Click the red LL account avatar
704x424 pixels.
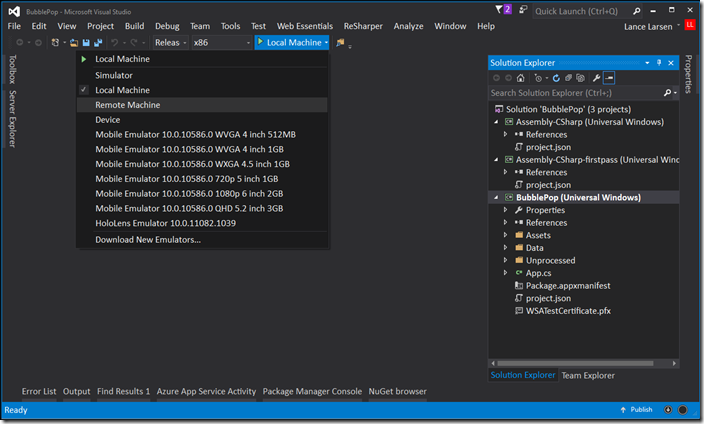(690, 25)
